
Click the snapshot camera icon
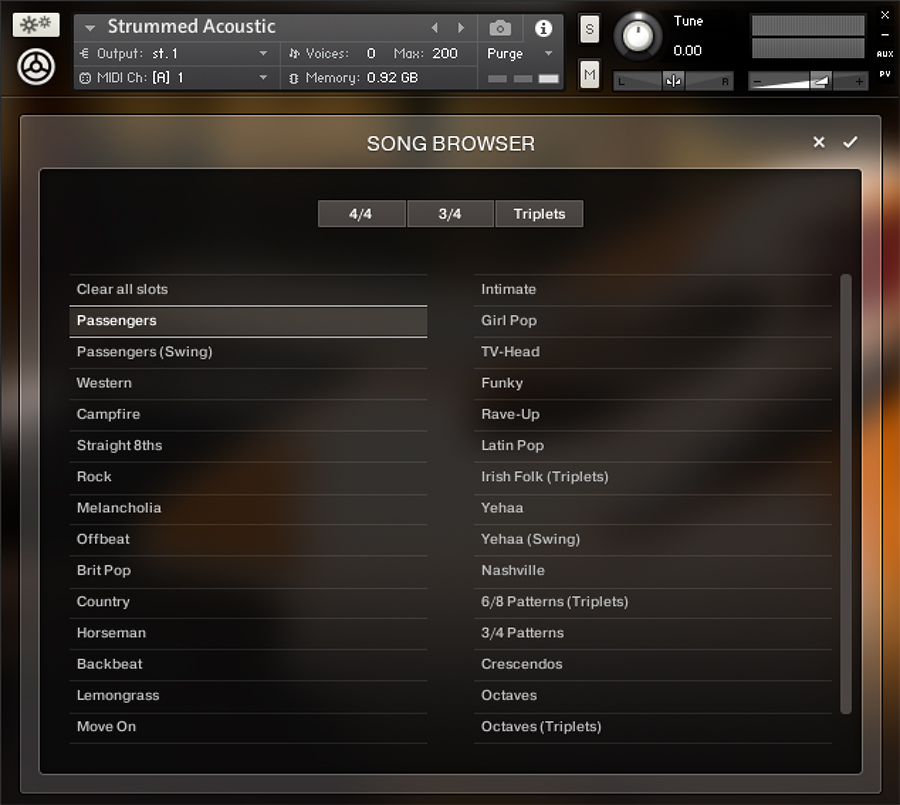pyautogui.click(x=500, y=29)
